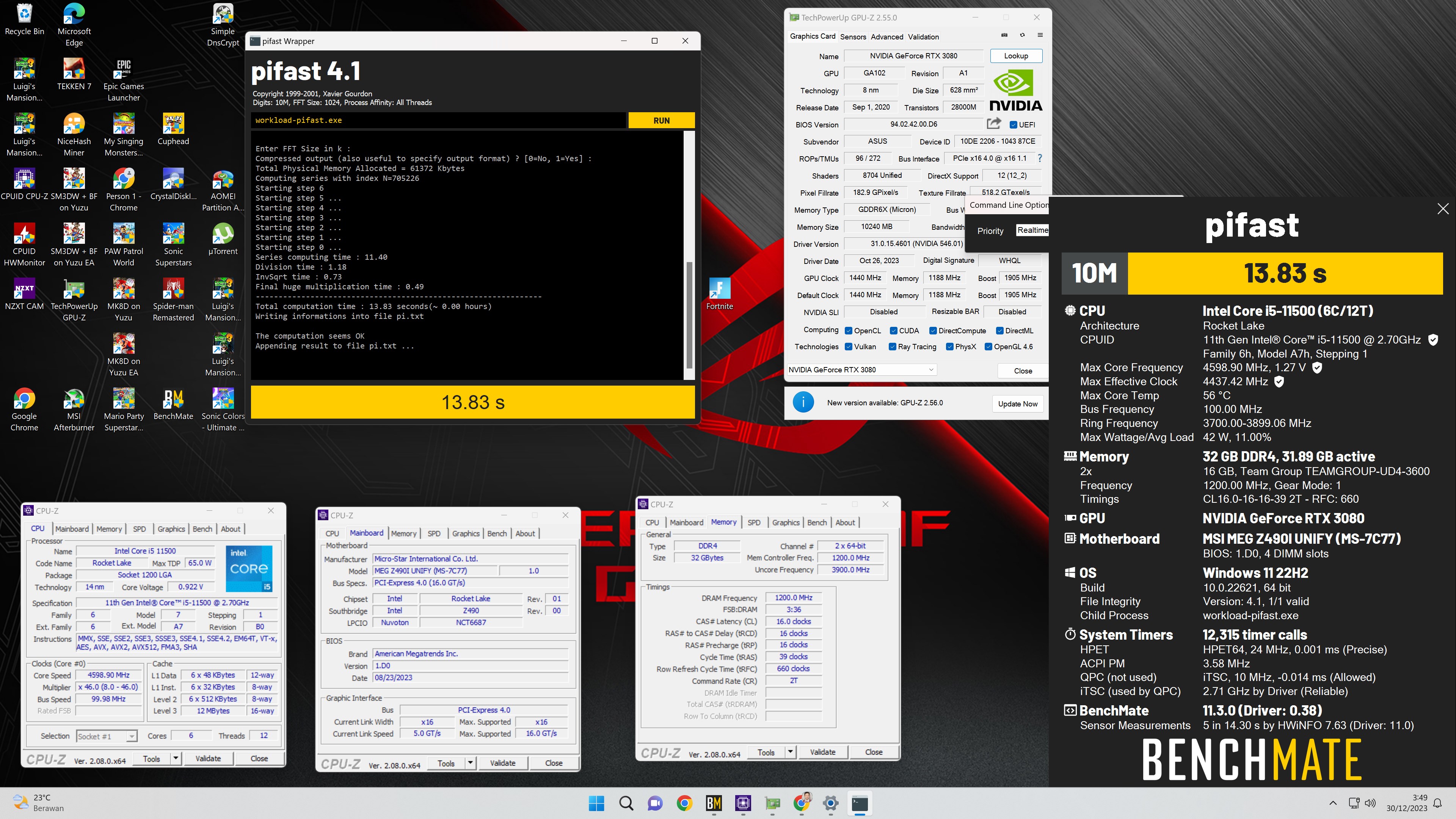Toggle PhysX checkbox in GPU-Z
This screenshot has height=819, width=1456.
point(949,347)
